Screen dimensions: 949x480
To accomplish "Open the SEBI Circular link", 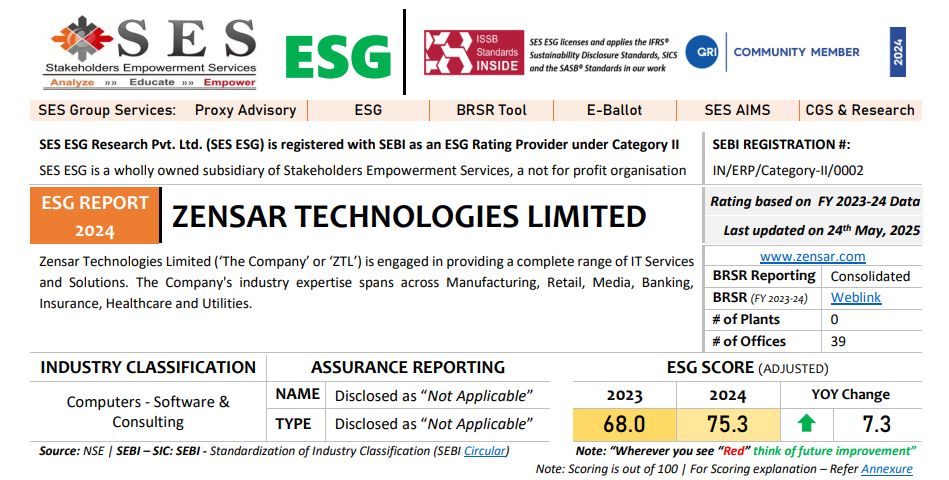I will [x=485, y=451].
